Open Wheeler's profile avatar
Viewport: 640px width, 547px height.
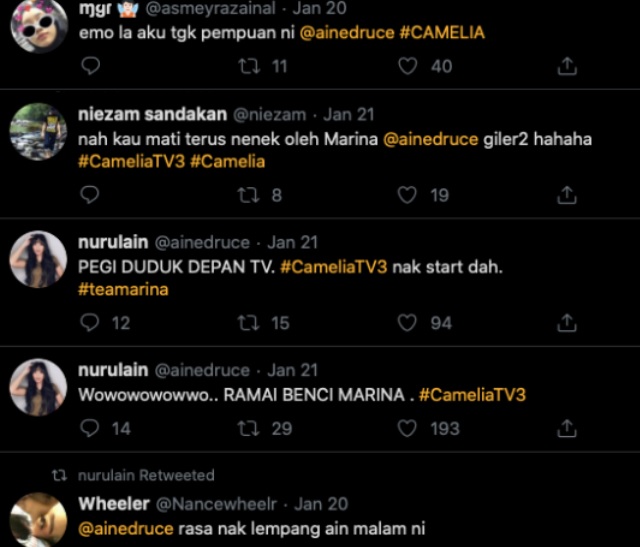[38, 520]
